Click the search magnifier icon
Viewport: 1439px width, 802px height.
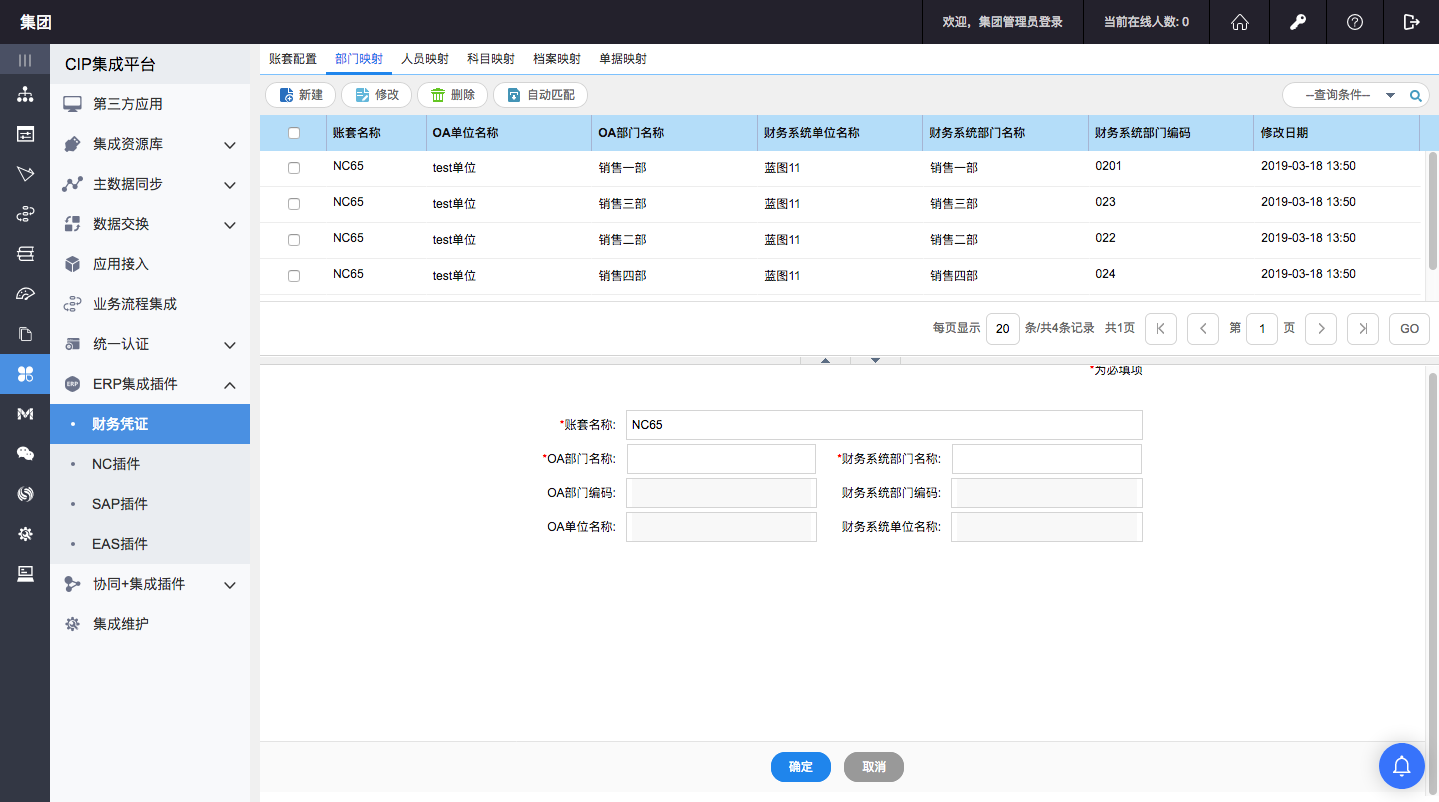1415,96
